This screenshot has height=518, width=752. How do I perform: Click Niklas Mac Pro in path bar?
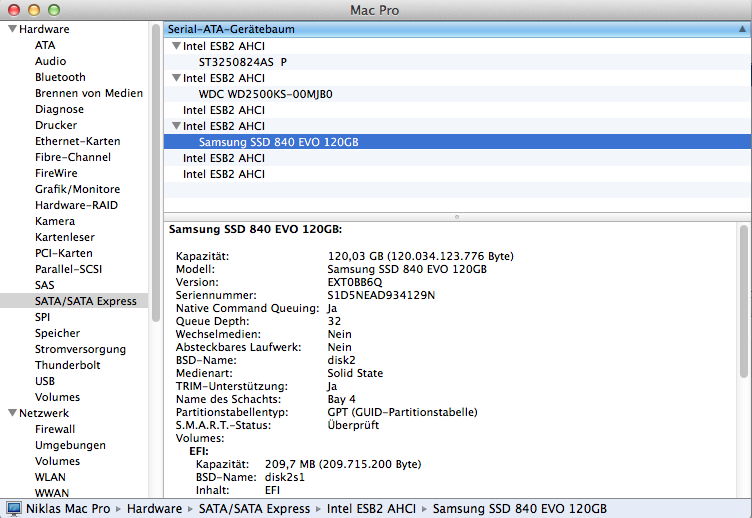coord(68,508)
